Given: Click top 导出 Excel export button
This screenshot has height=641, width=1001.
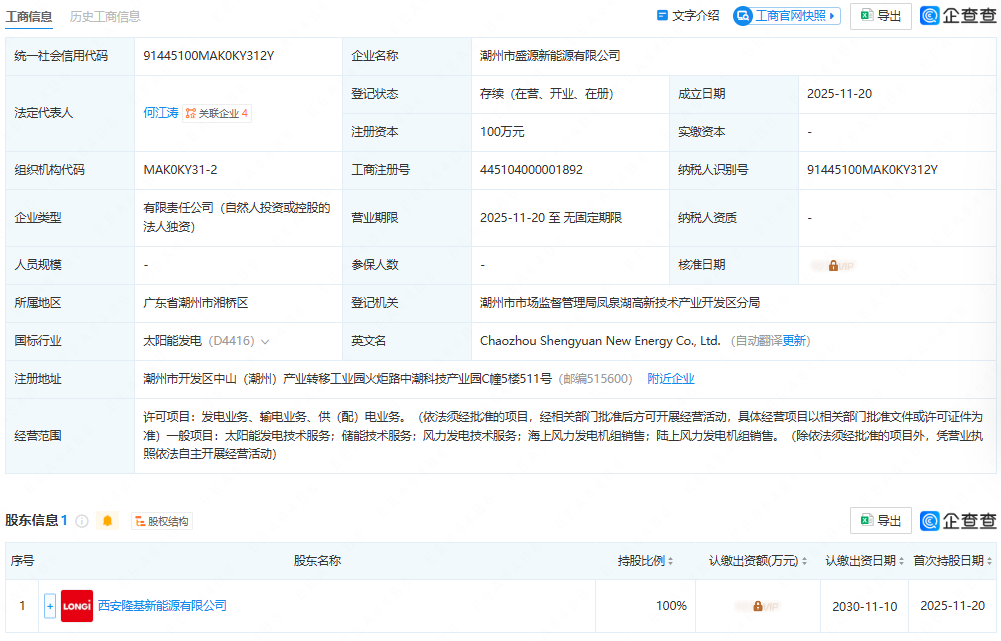Looking at the screenshot, I should click(x=880, y=16).
